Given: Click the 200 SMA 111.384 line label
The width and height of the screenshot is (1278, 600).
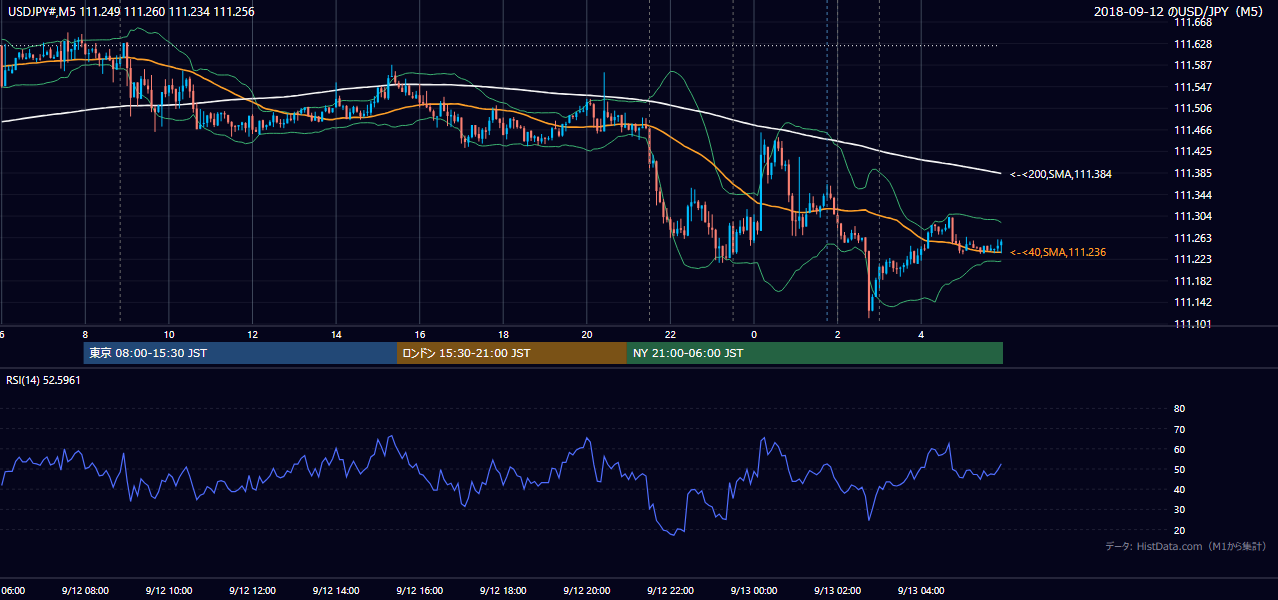Looking at the screenshot, I should click(x=1061, y=174).
